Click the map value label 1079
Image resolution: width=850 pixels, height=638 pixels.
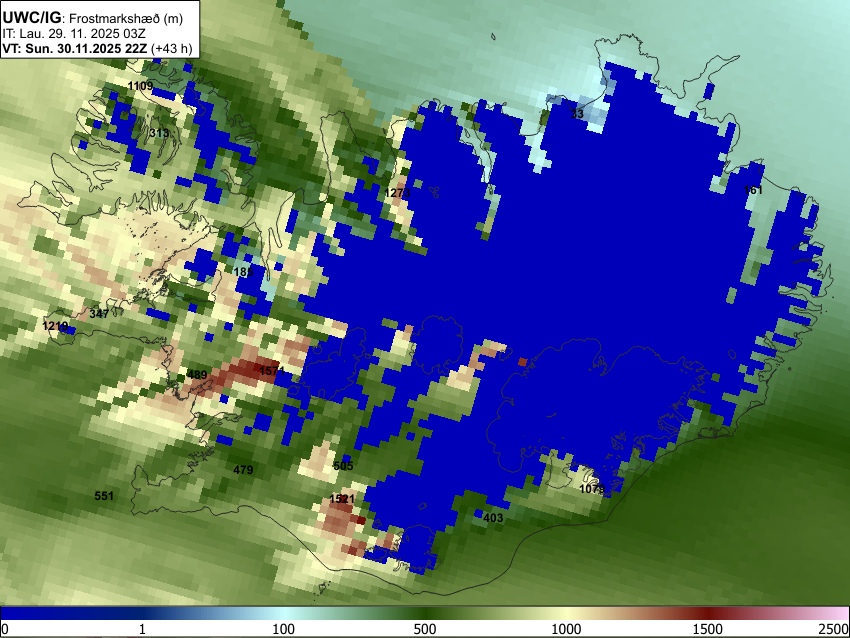pos(592,489)
